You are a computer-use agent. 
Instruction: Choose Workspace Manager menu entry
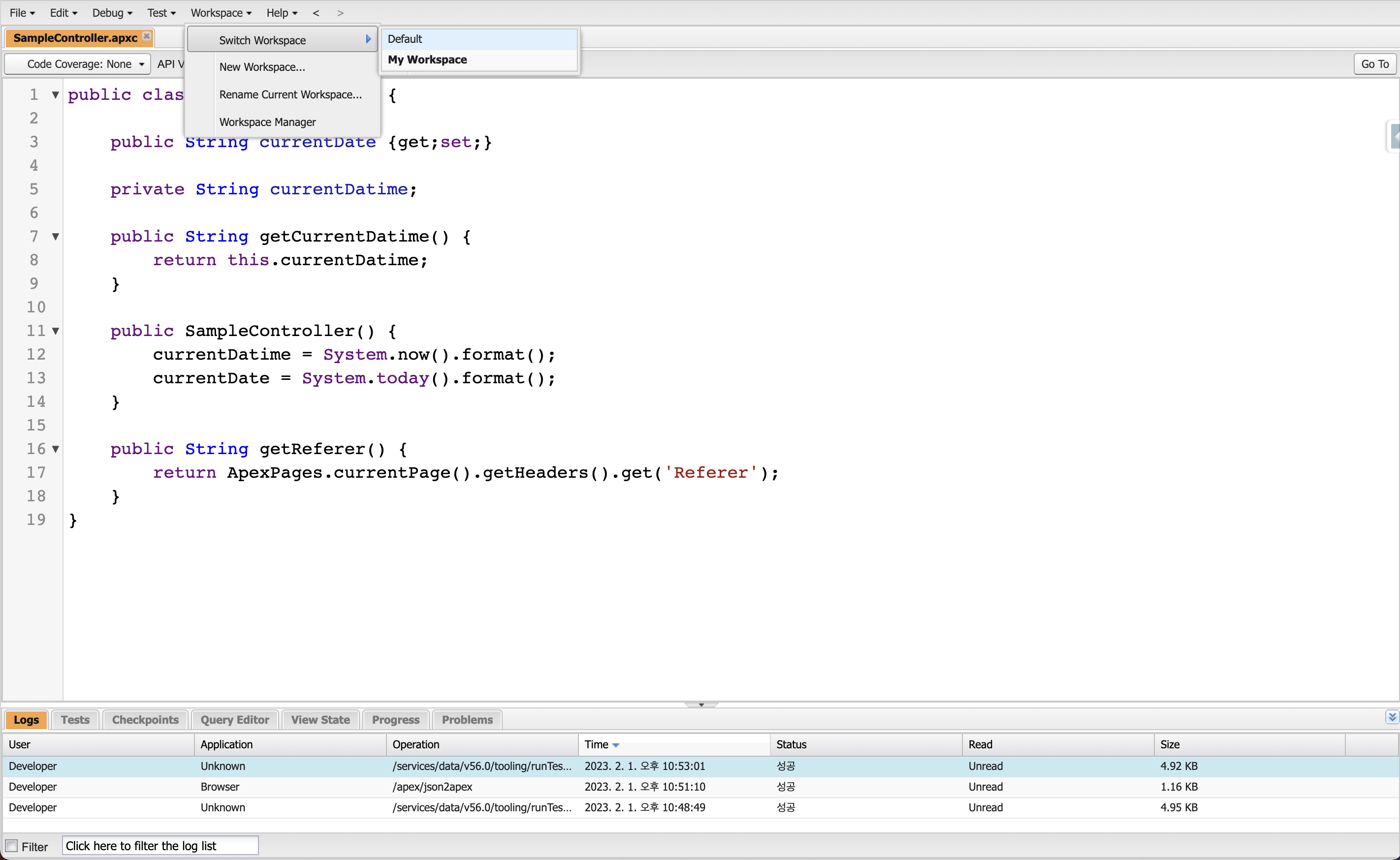click(x=267, y=122)
